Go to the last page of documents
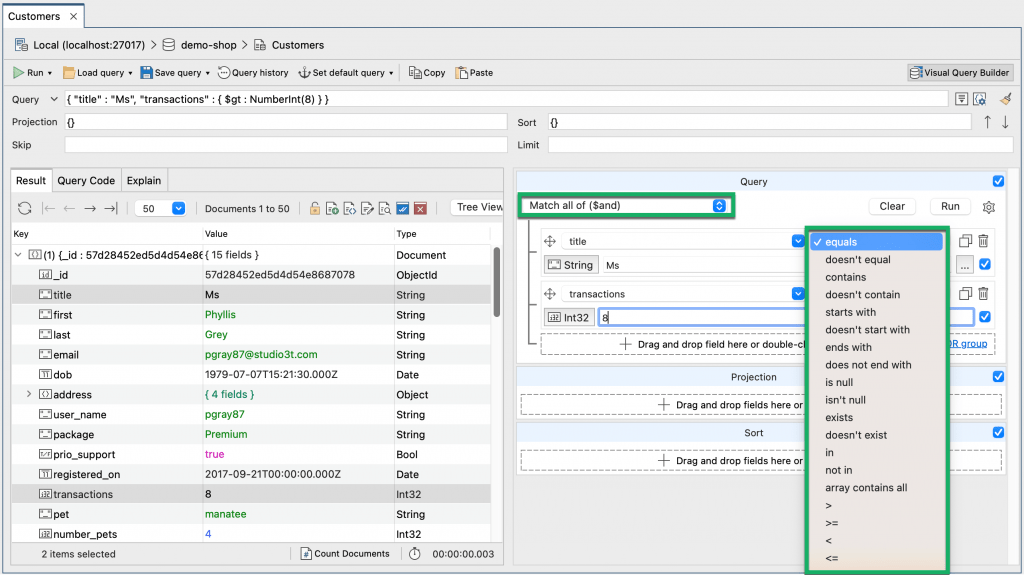 click(111, 209)
